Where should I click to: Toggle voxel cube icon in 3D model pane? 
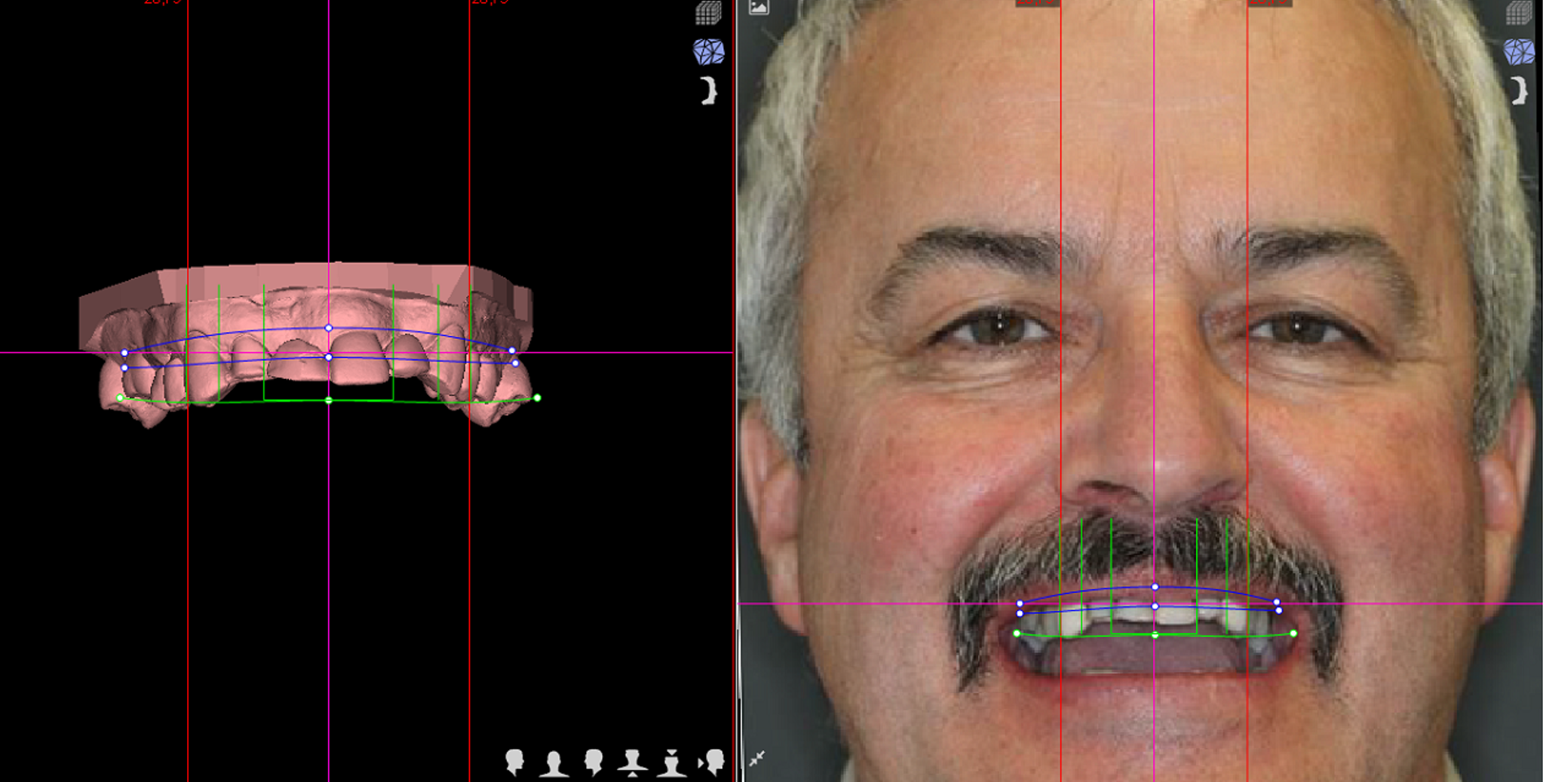point(708,13)
